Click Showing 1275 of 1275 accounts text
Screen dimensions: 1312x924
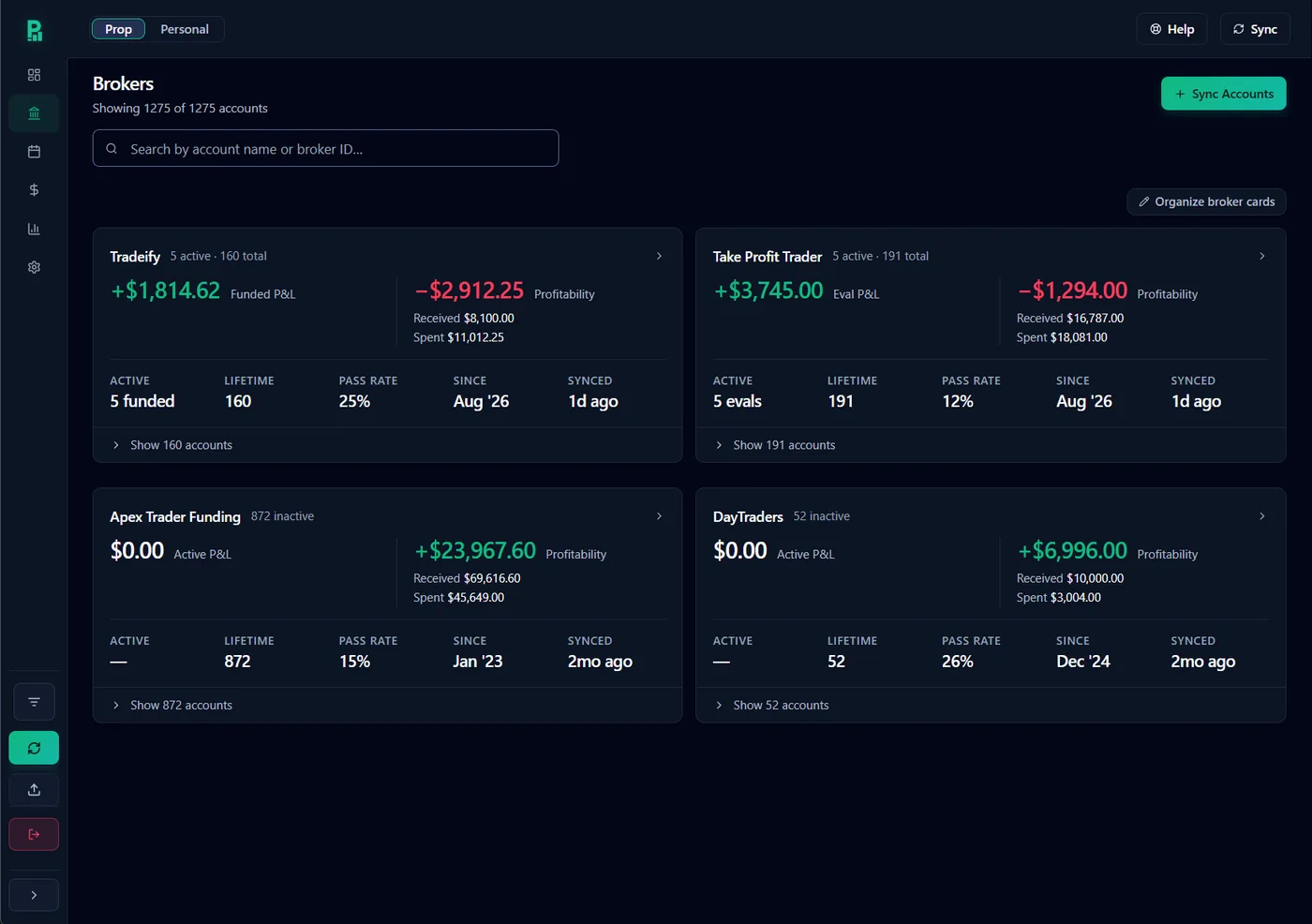pyautogui.click(x=180, y=109)
